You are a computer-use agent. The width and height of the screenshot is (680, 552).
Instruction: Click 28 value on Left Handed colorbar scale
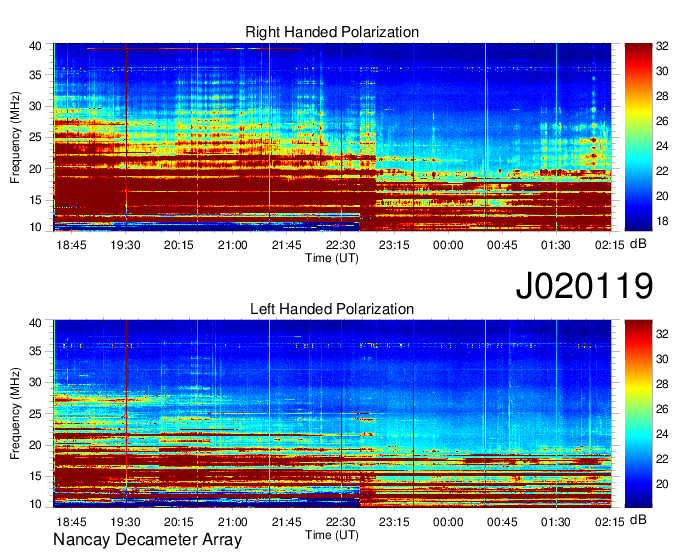[x=662, y=384]
